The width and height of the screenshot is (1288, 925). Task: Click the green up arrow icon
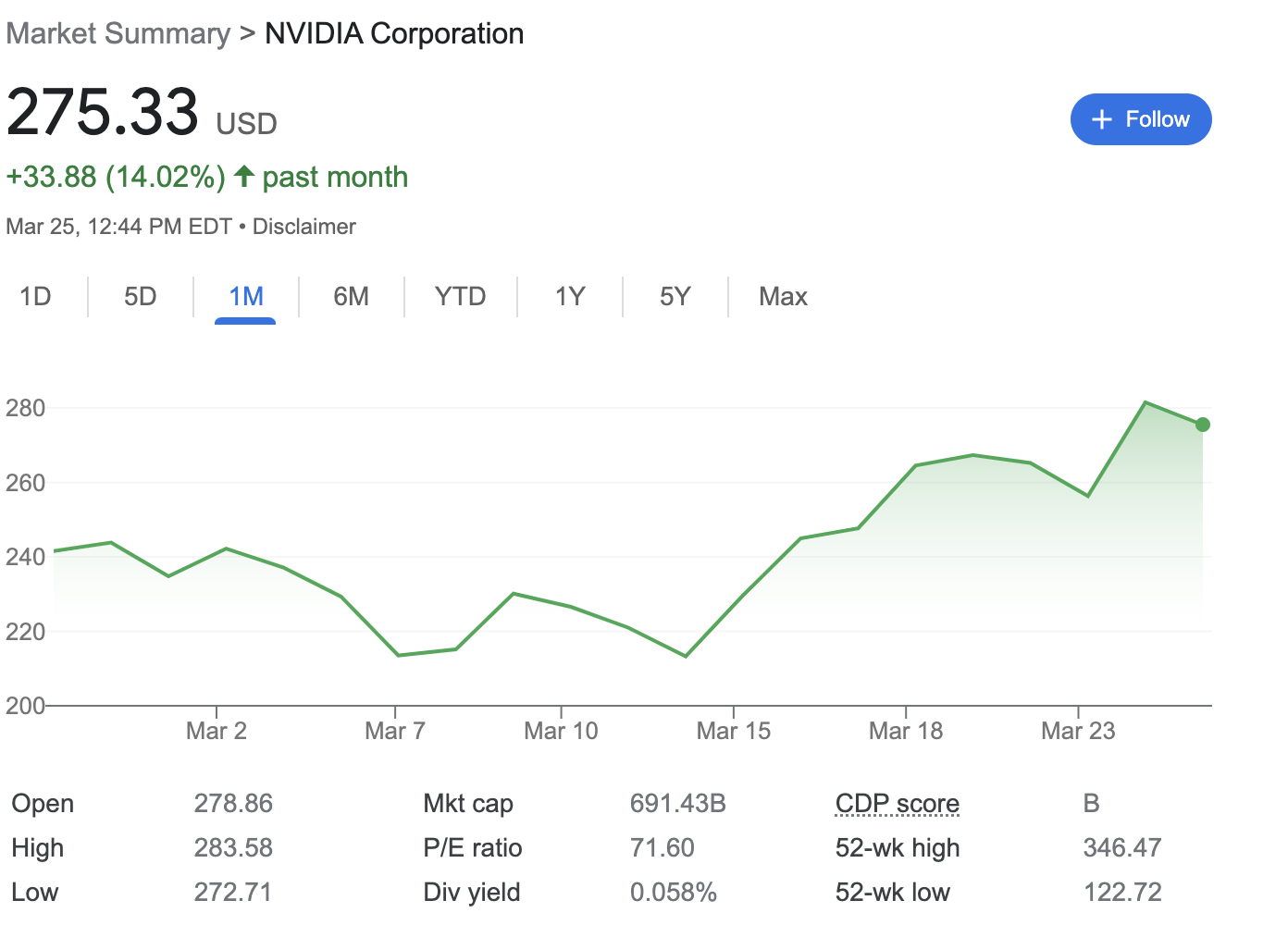pos(244,176)
